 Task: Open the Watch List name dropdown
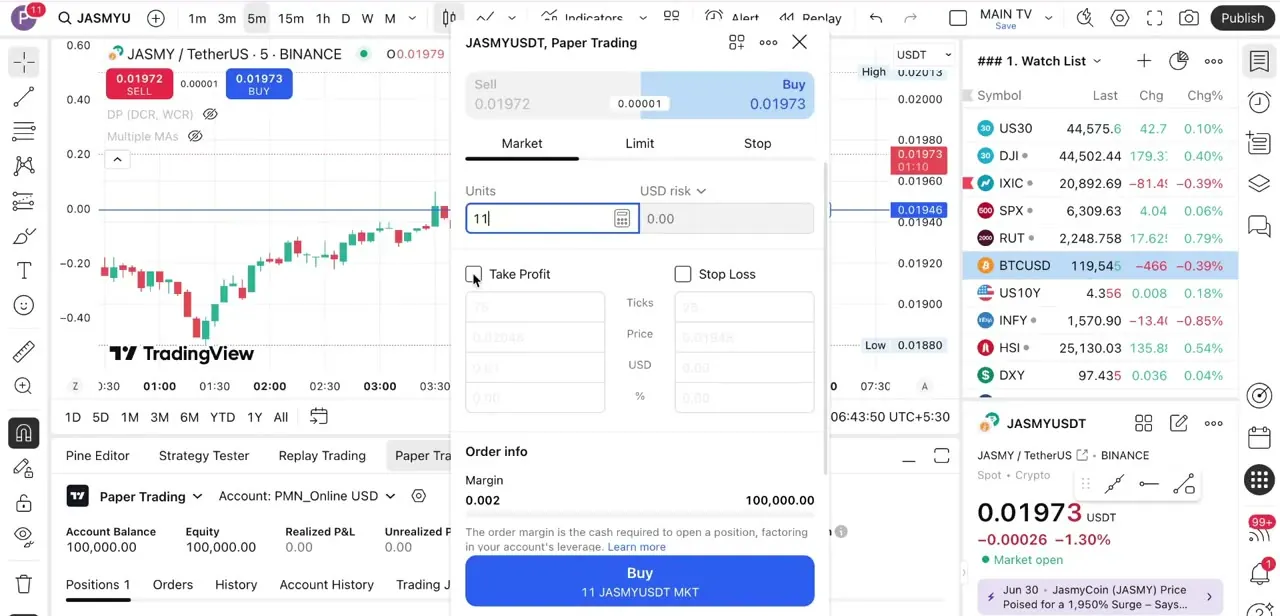pyautogui.click(x=1097, y=61)
